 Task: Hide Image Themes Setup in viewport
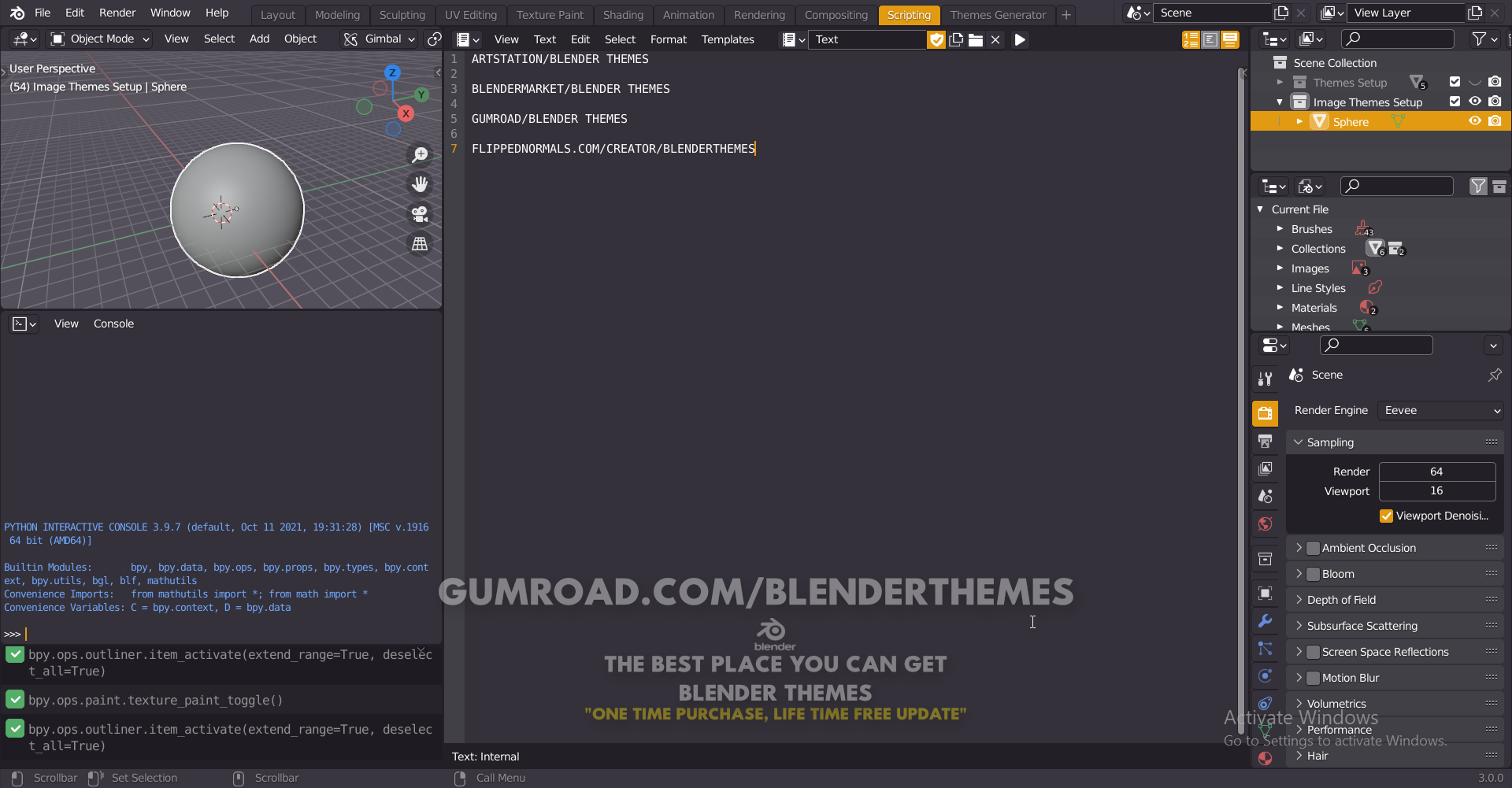[1475, 102]
